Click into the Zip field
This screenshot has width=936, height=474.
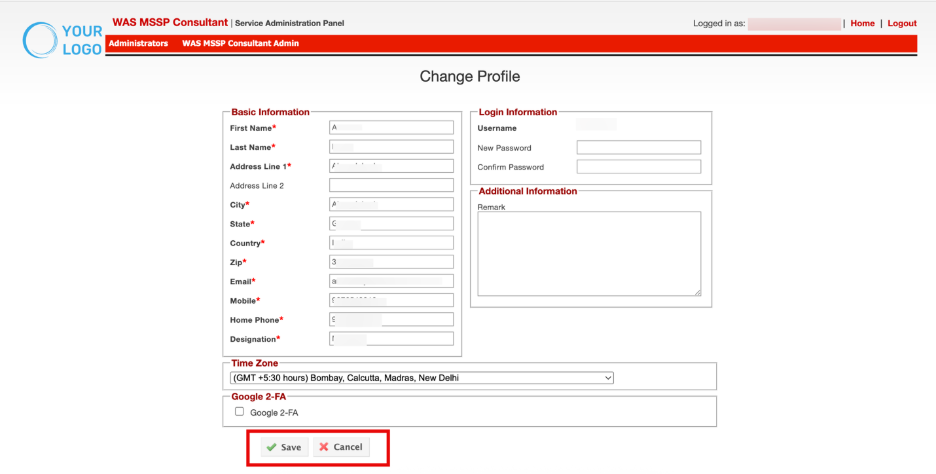[392, 262]
